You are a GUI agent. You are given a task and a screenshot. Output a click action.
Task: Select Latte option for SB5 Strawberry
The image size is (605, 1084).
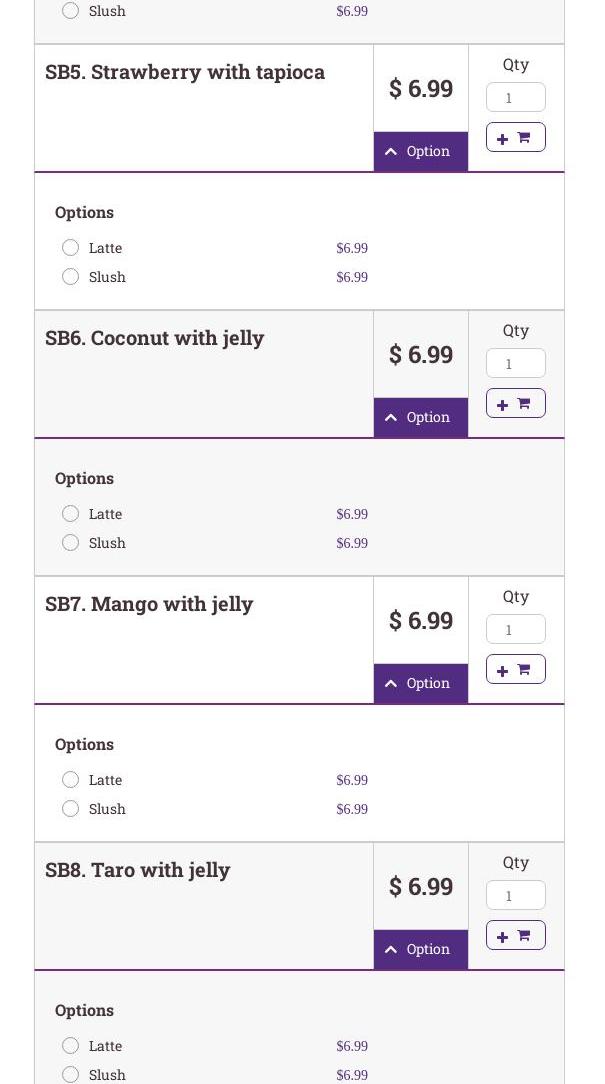70,248
